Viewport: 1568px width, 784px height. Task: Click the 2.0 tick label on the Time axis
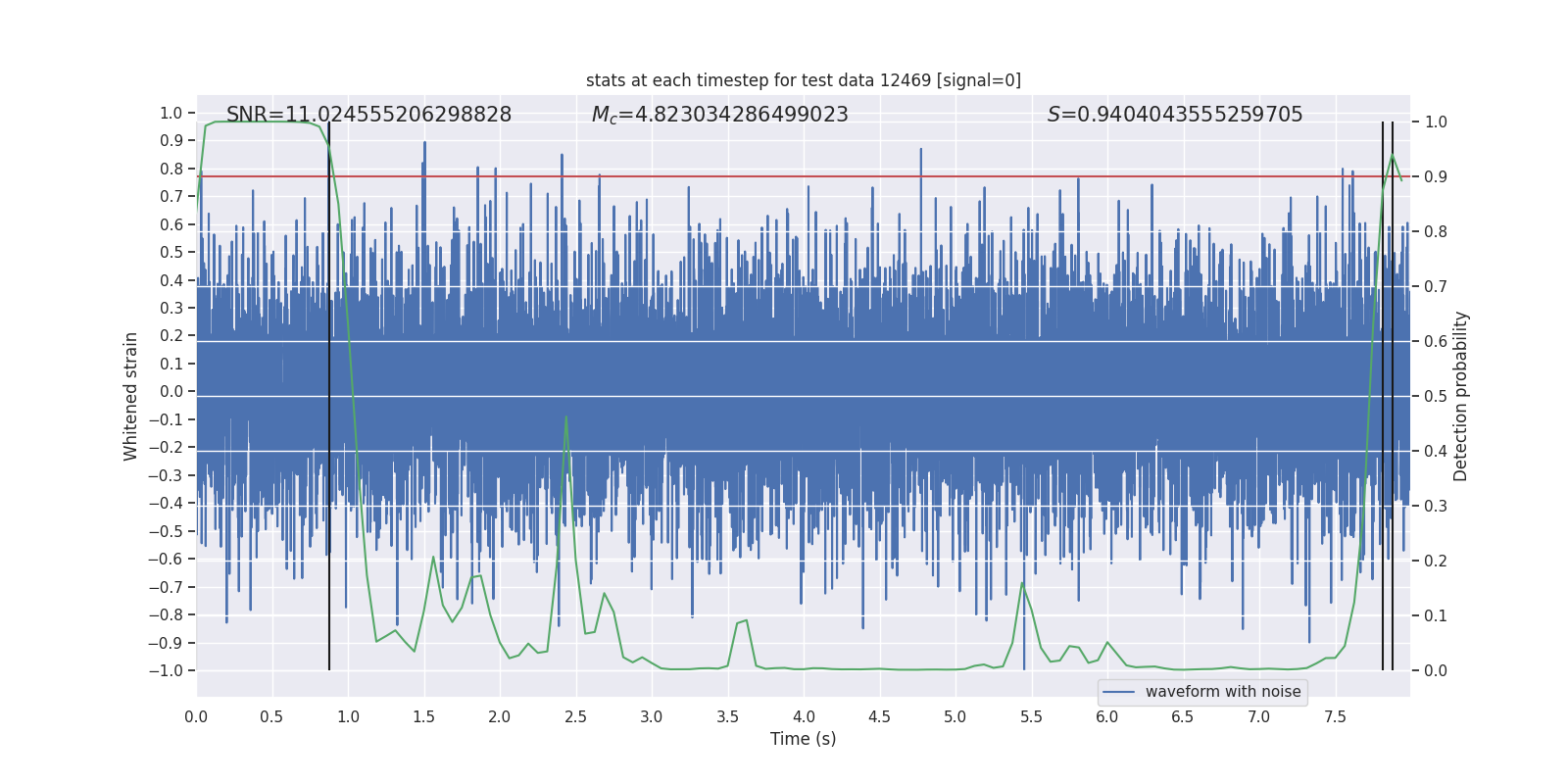pos(500,716)
